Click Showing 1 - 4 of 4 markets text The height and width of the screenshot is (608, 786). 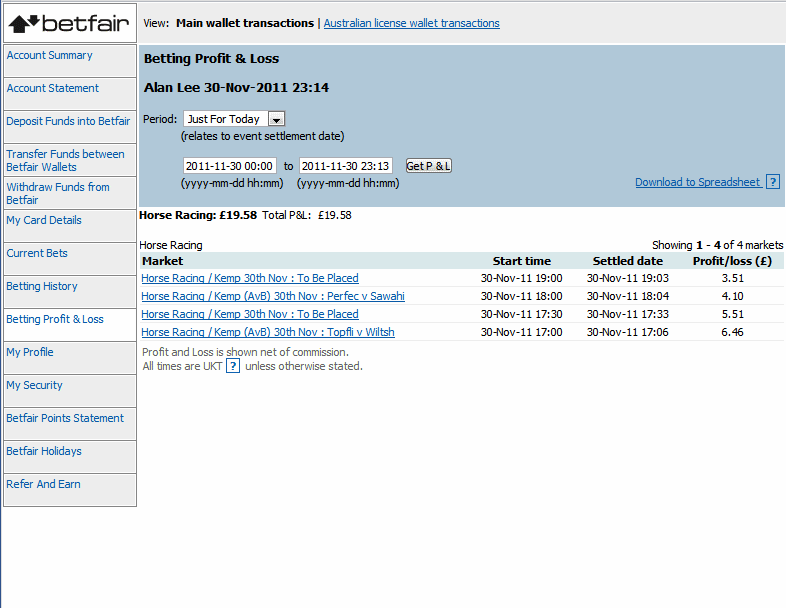[x=717, y=245]
